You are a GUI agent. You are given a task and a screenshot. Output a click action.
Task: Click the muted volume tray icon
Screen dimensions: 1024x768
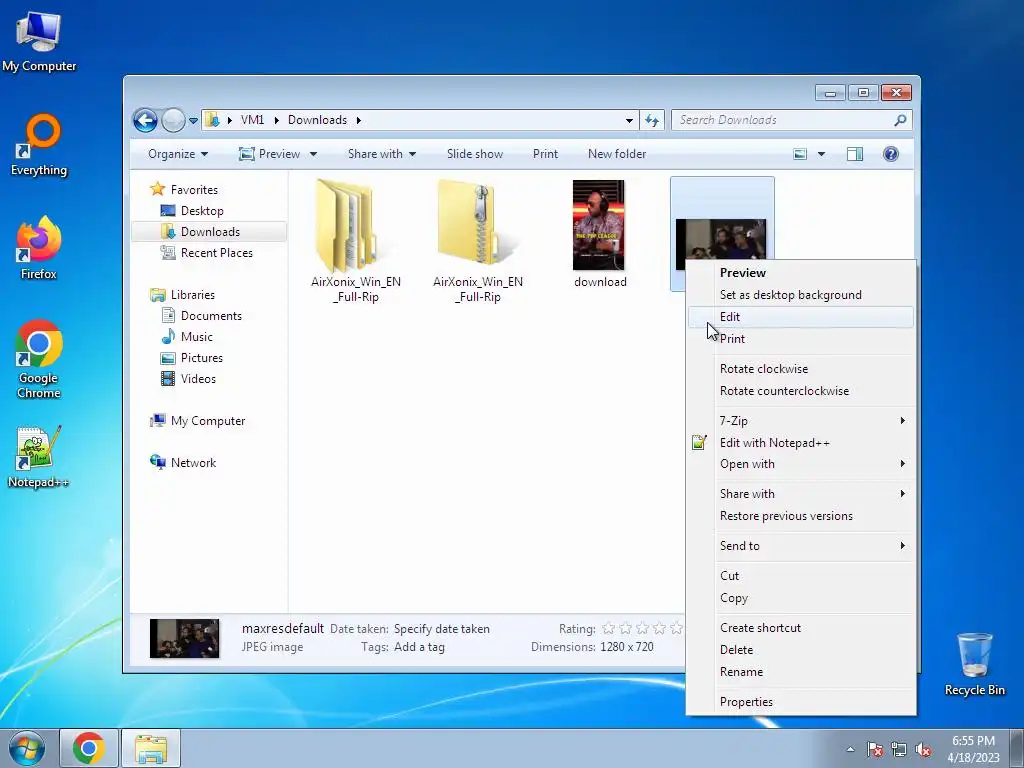click(923, 750)
